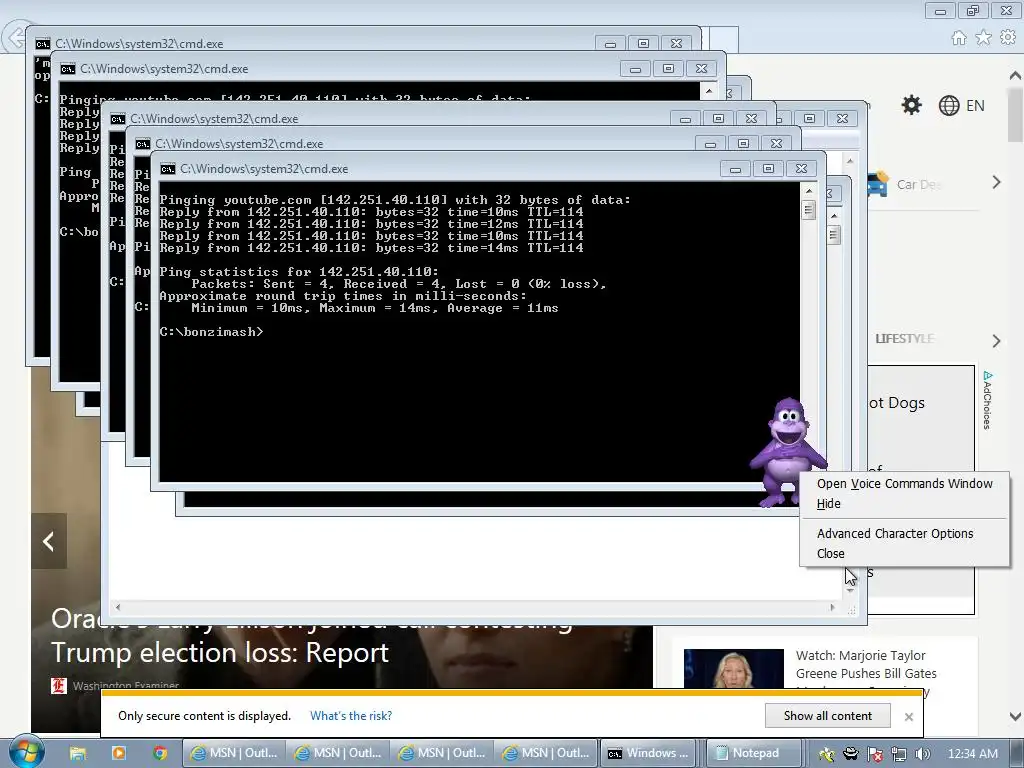1024x768 pixels.
Task: Click the frontmost cmd window system icon
Action: 168,168
